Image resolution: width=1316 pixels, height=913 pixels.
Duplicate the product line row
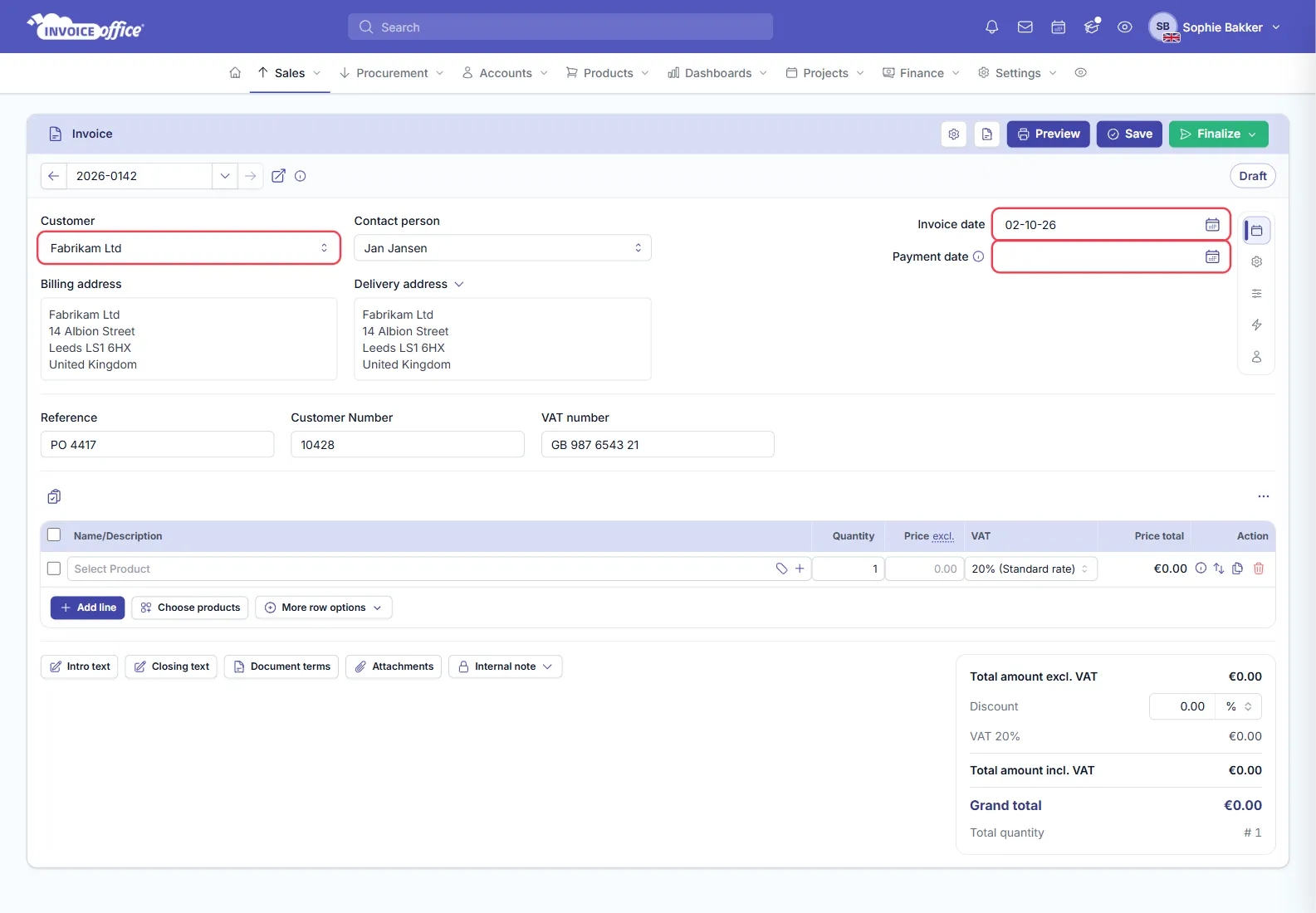[1237, 569]
